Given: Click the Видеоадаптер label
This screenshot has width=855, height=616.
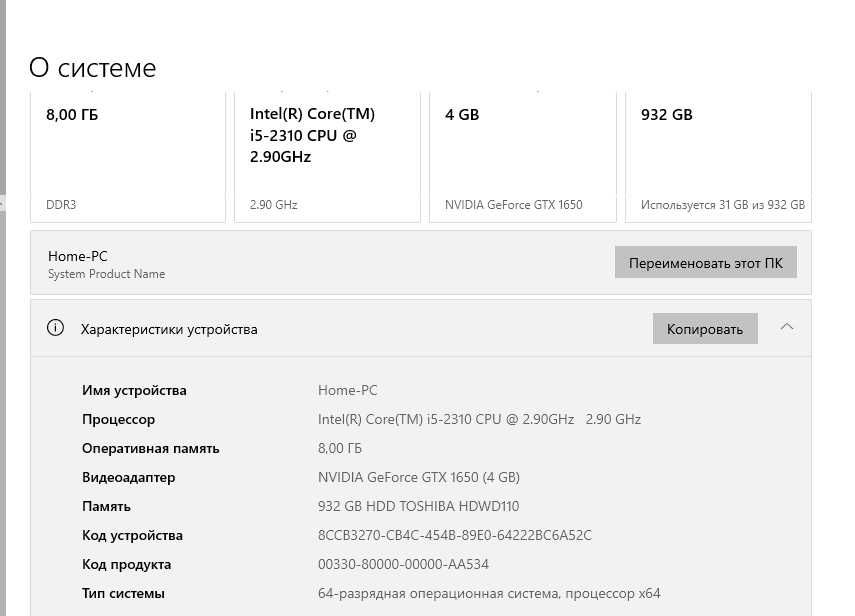Looking at the screenshot, I should pyautogui.click(x=129, y=478).
